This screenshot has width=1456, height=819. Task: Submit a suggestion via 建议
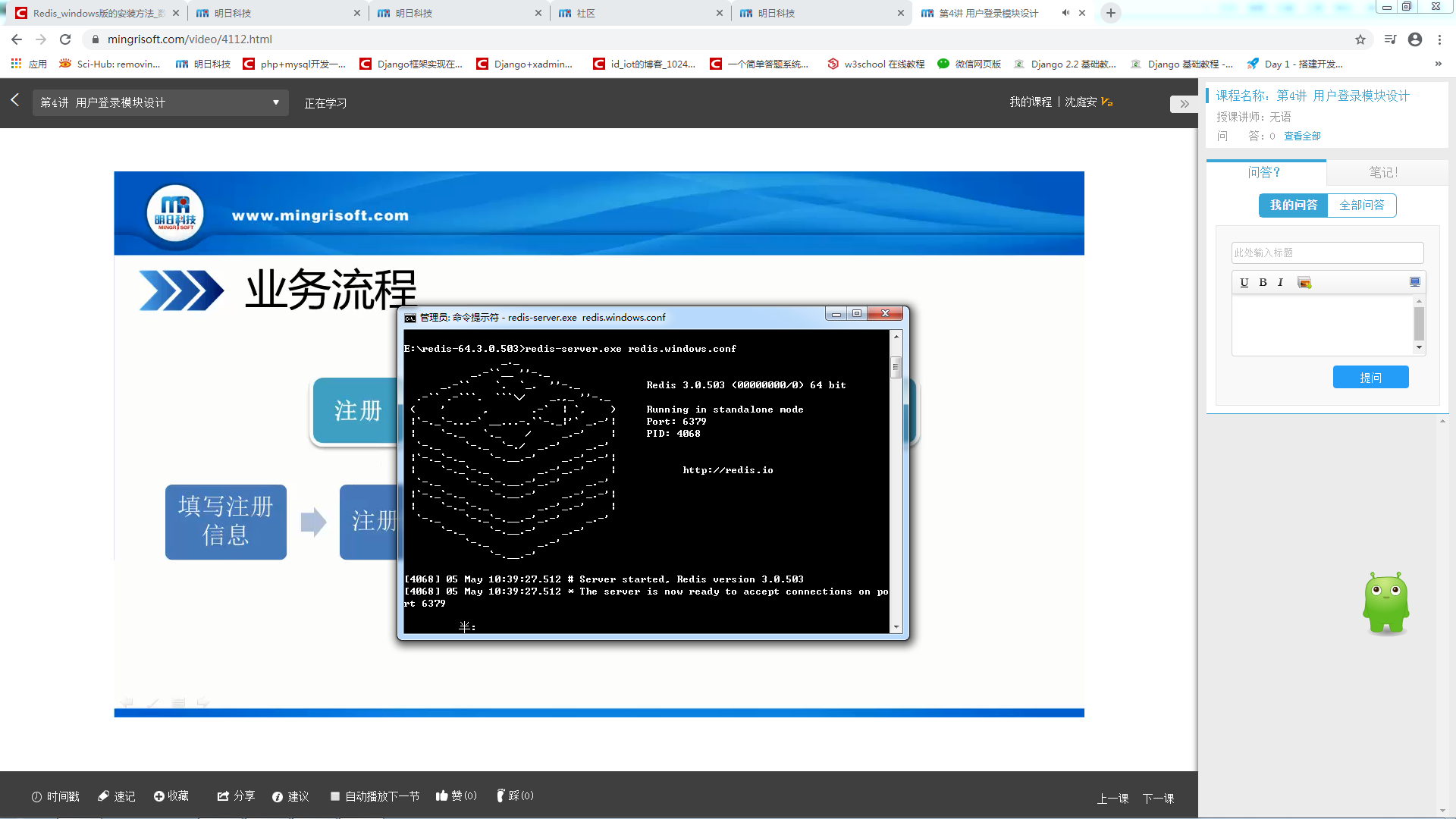click(x=290, y=796)
